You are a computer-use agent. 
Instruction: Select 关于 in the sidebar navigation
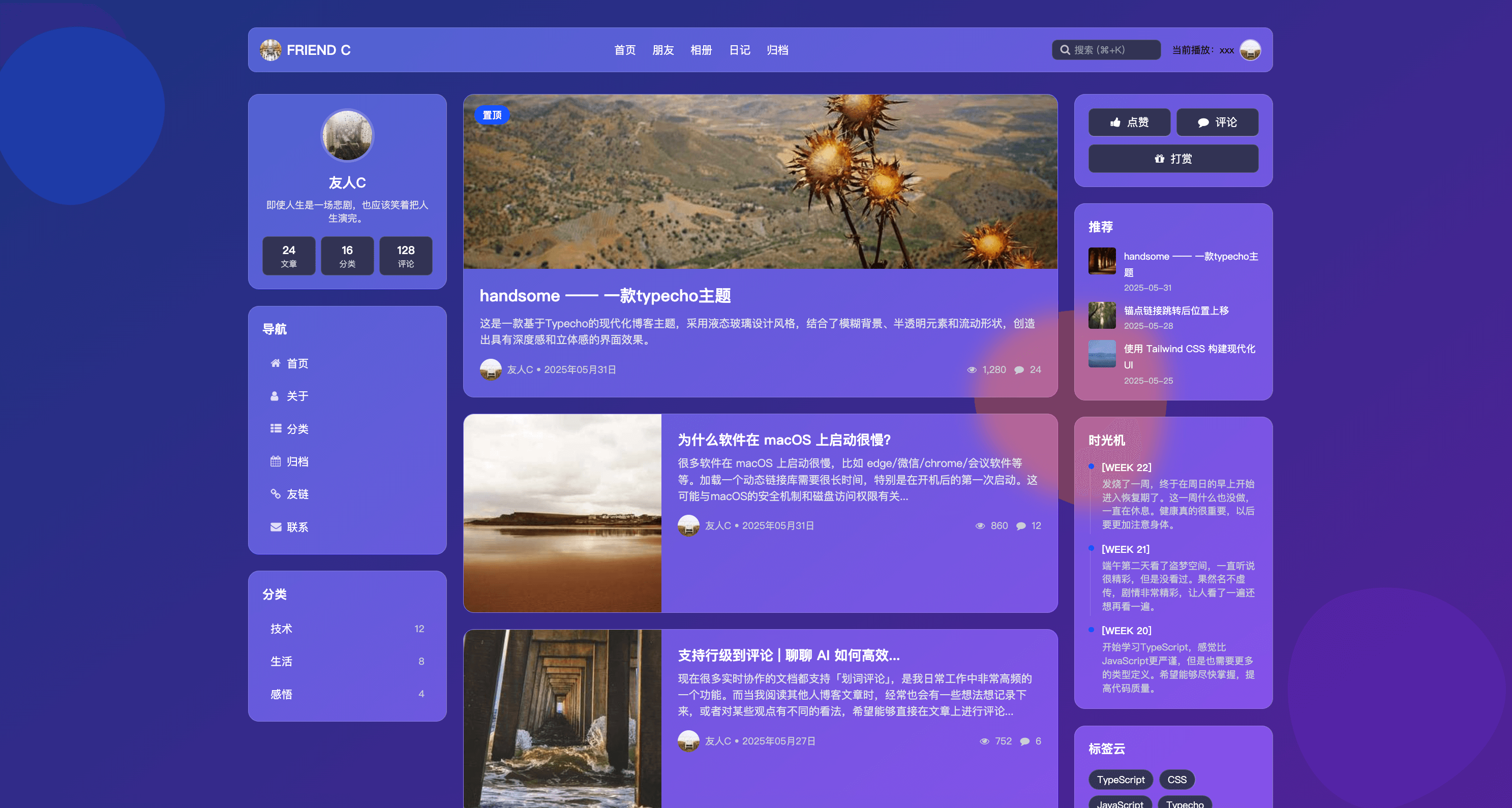(x=347, y=396)
